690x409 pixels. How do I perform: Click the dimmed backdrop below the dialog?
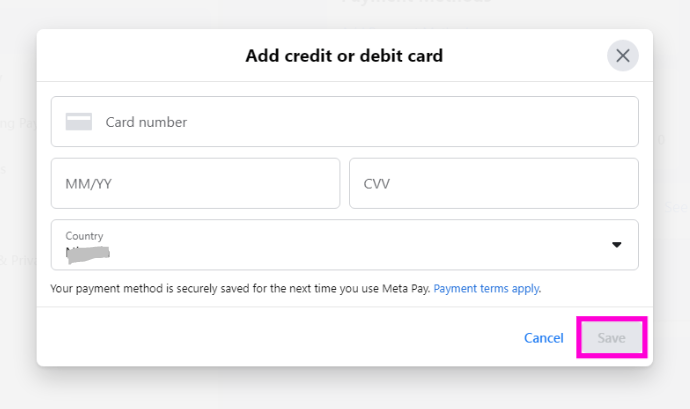click(345, 388)
